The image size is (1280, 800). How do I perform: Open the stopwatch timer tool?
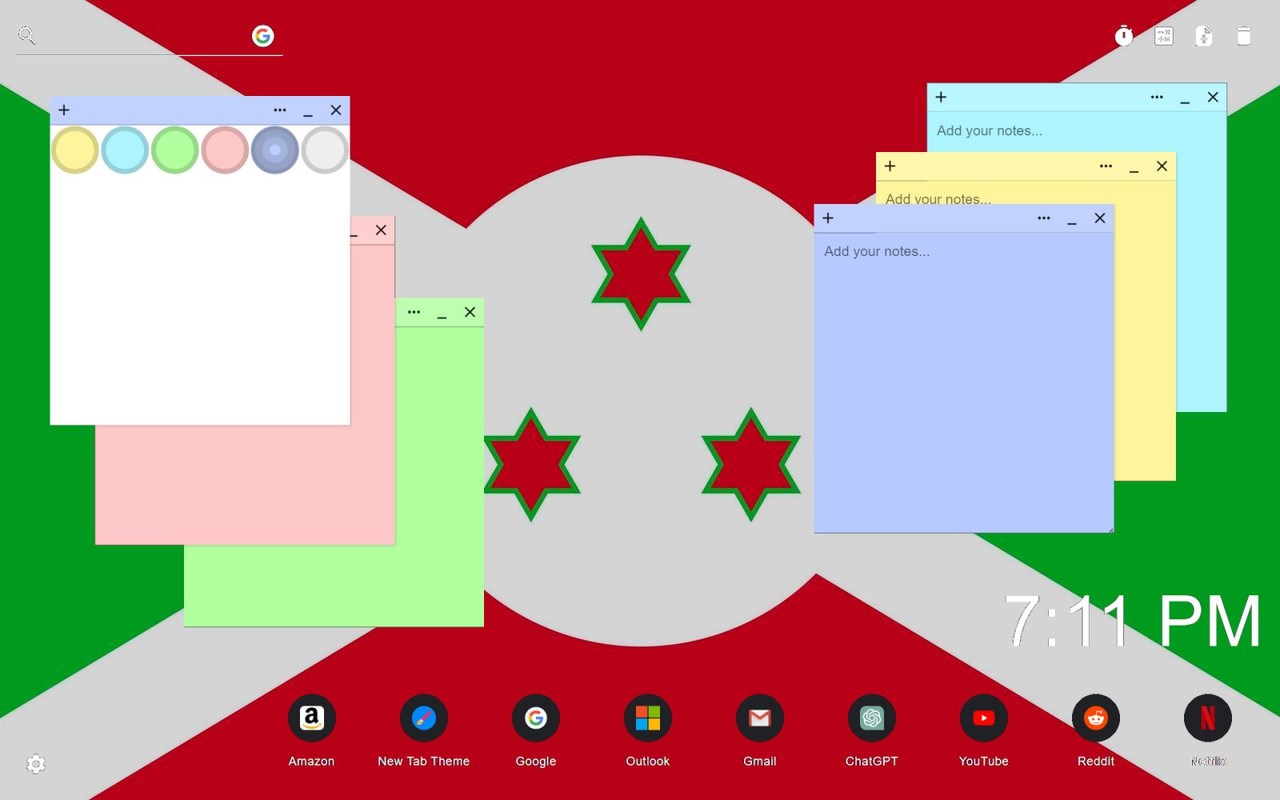(x=1124, y=36)
